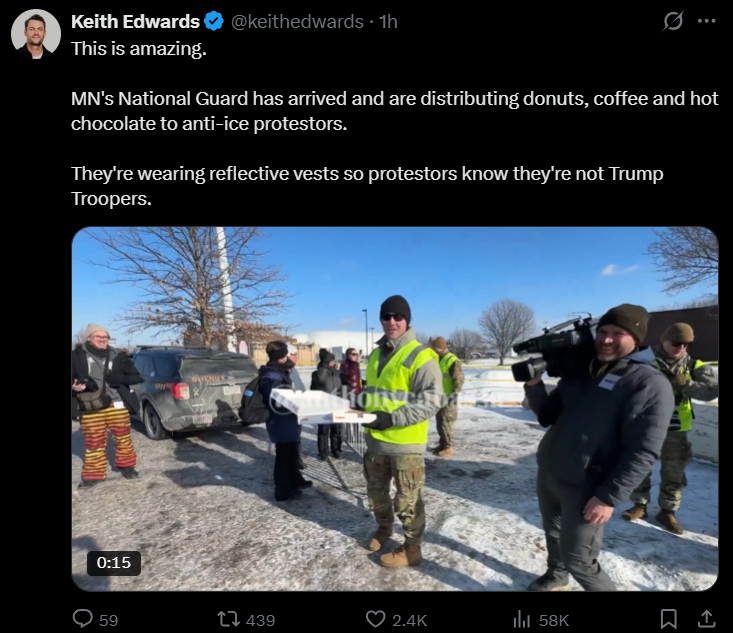Open Keith Edwards' profile avatar
This screenshot has width=733, height=633.
pos(36,34)
